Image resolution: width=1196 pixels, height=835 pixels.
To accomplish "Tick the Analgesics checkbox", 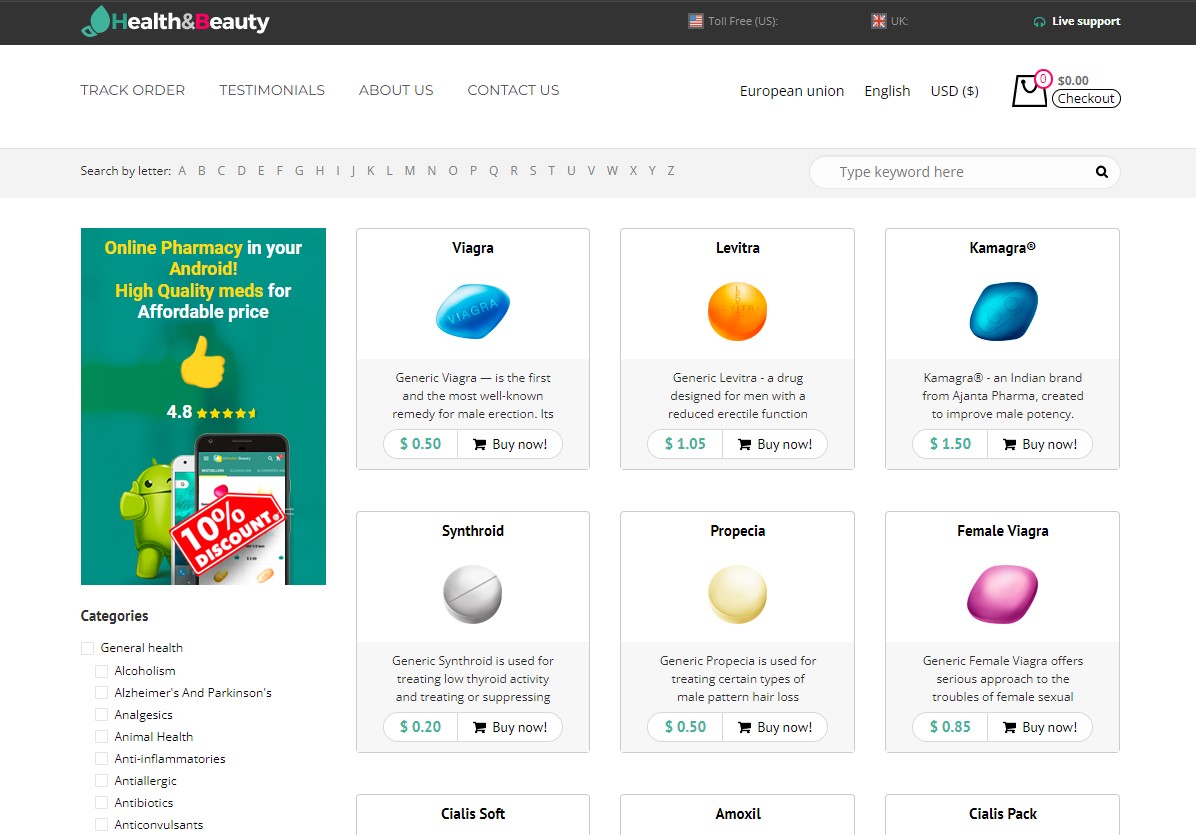I will [101, 715].
